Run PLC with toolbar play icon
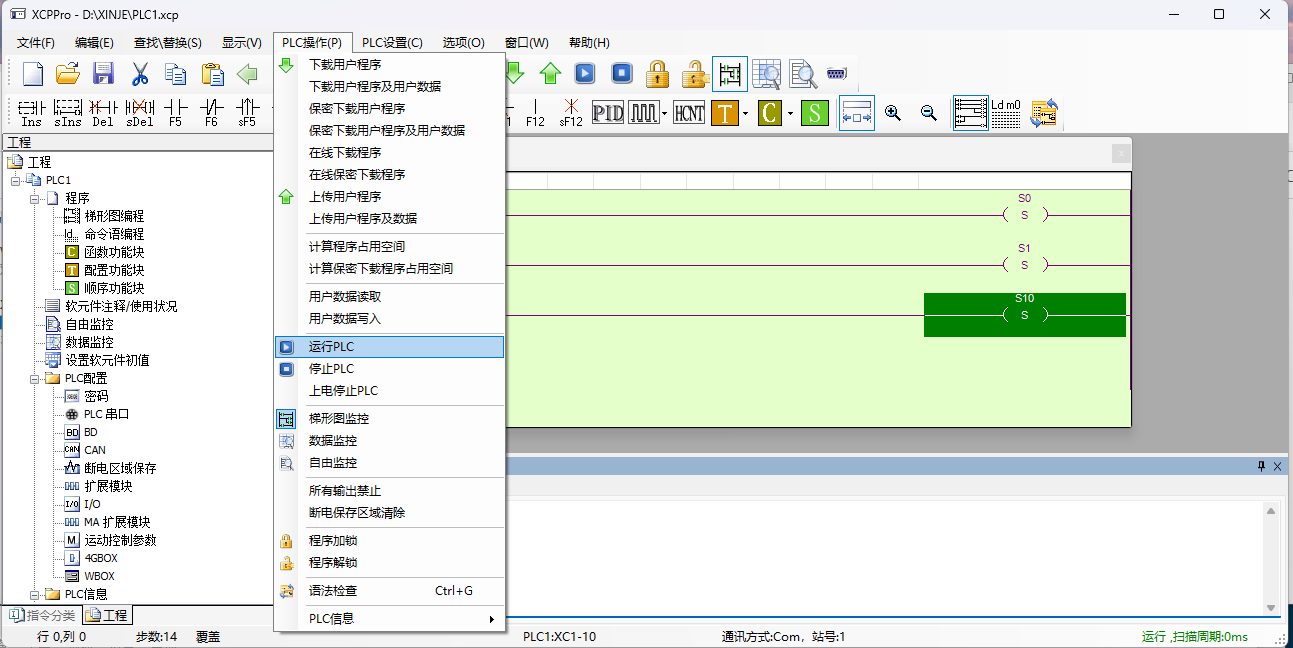The width and height of the screenshot is (1293, 648). click(585, 73)
